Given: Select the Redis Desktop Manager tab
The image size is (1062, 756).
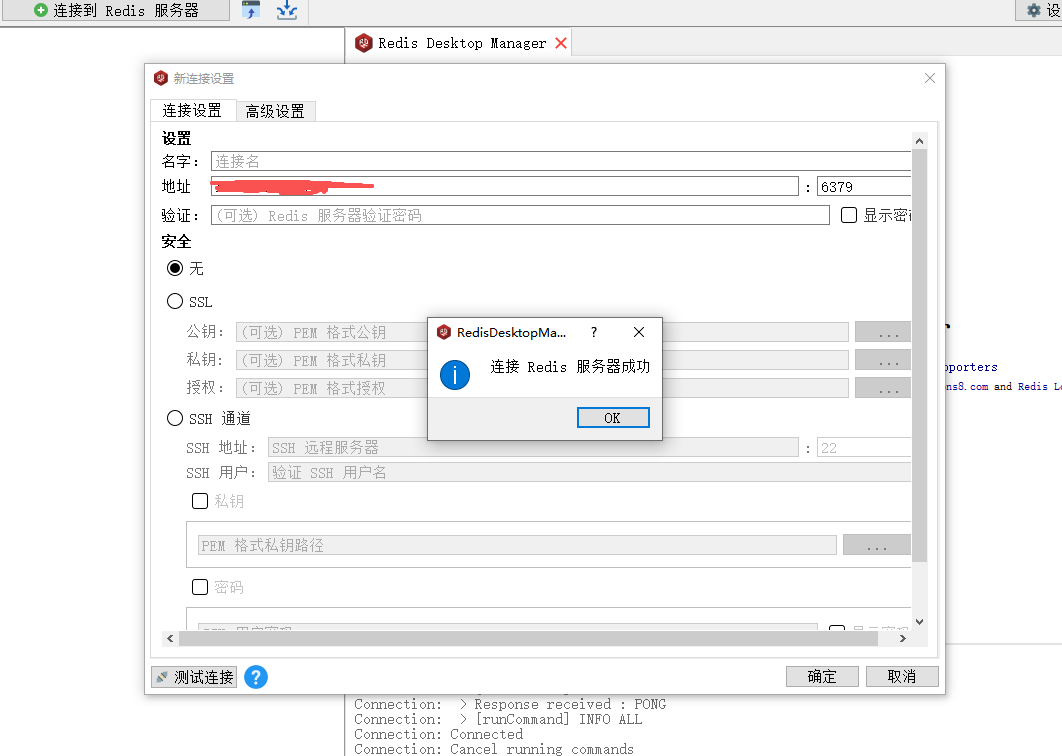Looking at the screenshot, I should pyautogui.click(x=462, y=43).
